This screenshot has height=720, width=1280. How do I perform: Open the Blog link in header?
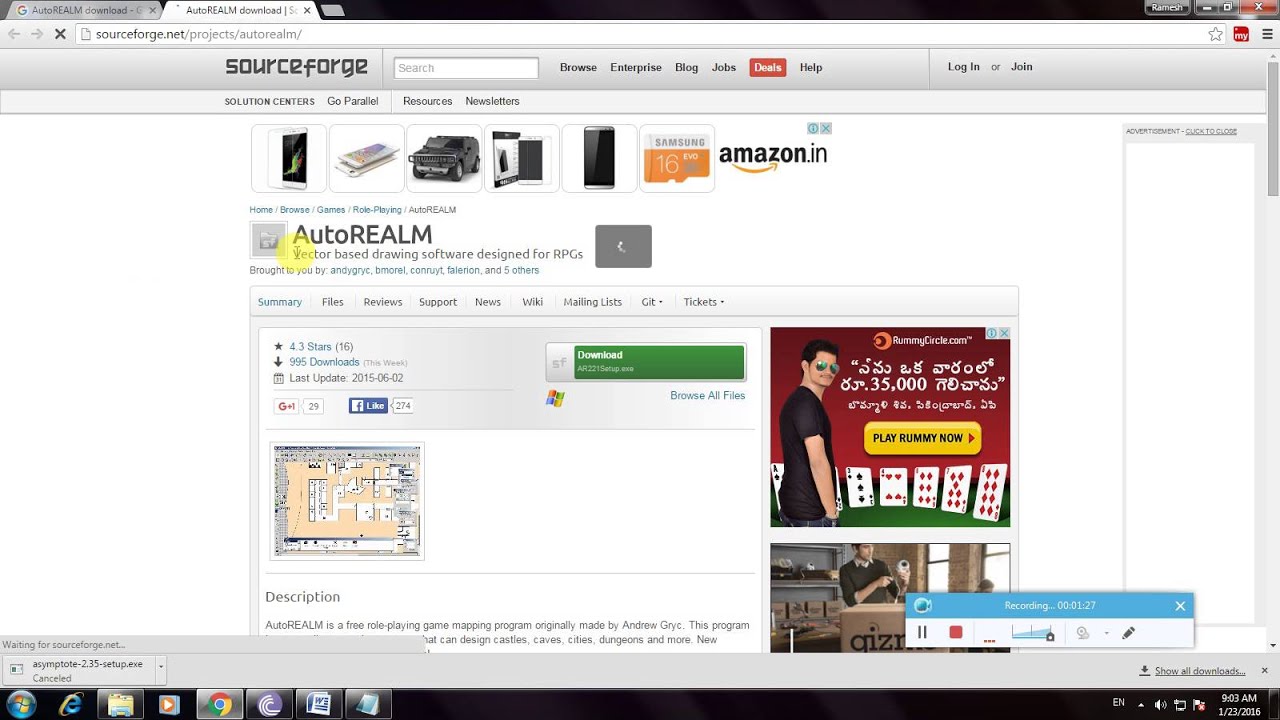(686, 67)
